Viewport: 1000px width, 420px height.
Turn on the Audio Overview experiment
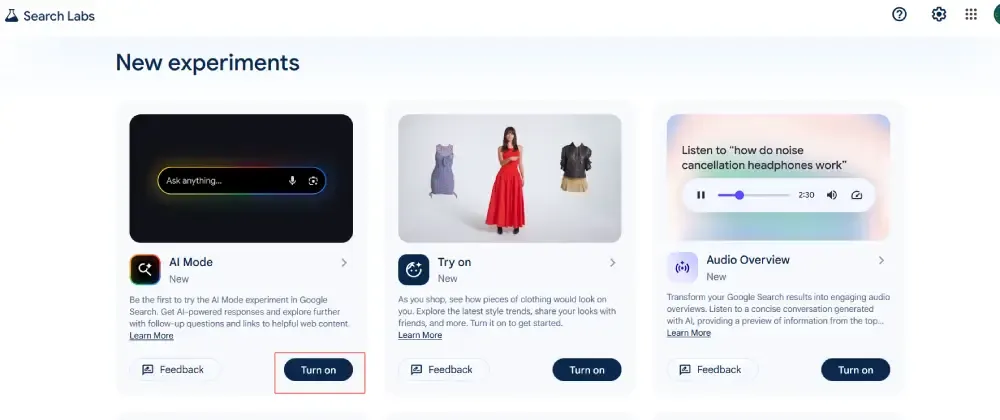point(855,370)
